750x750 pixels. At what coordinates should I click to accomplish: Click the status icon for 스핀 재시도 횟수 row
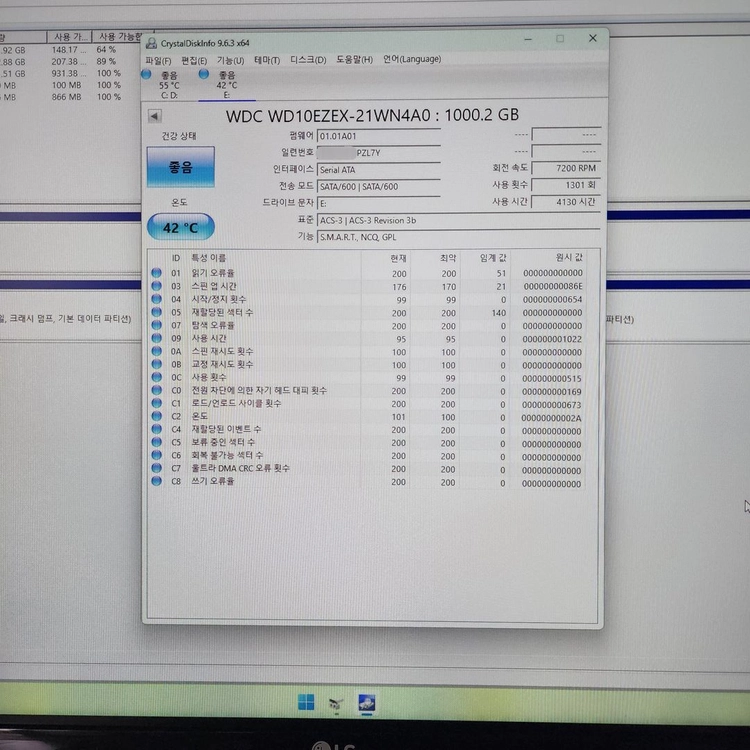point(156,351)
